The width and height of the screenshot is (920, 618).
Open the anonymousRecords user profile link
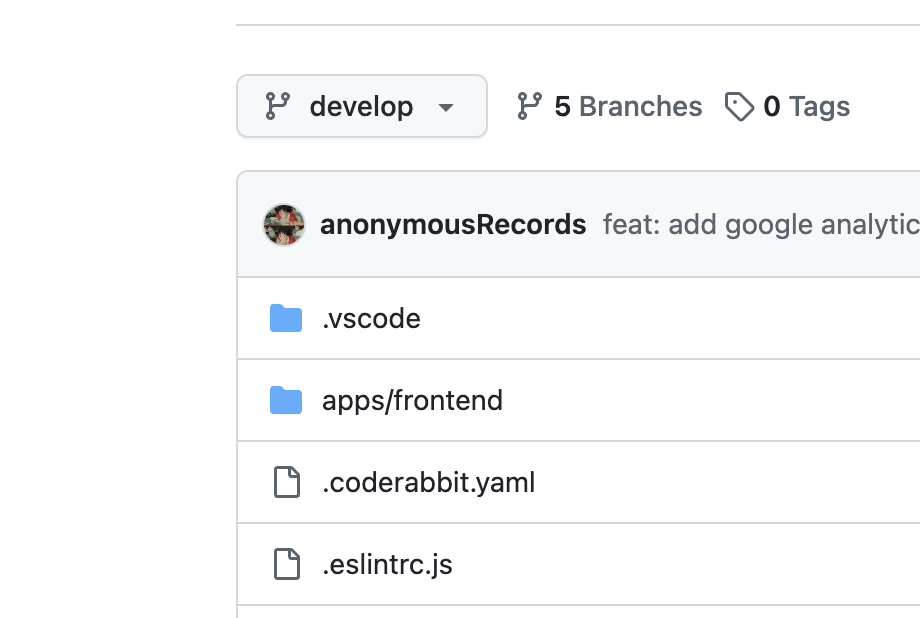(x=453, y=225)
